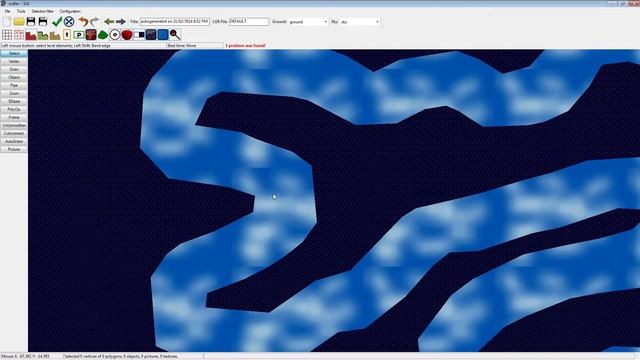
Task: Choose the Ellipse tool
Action: pos(14,101)
